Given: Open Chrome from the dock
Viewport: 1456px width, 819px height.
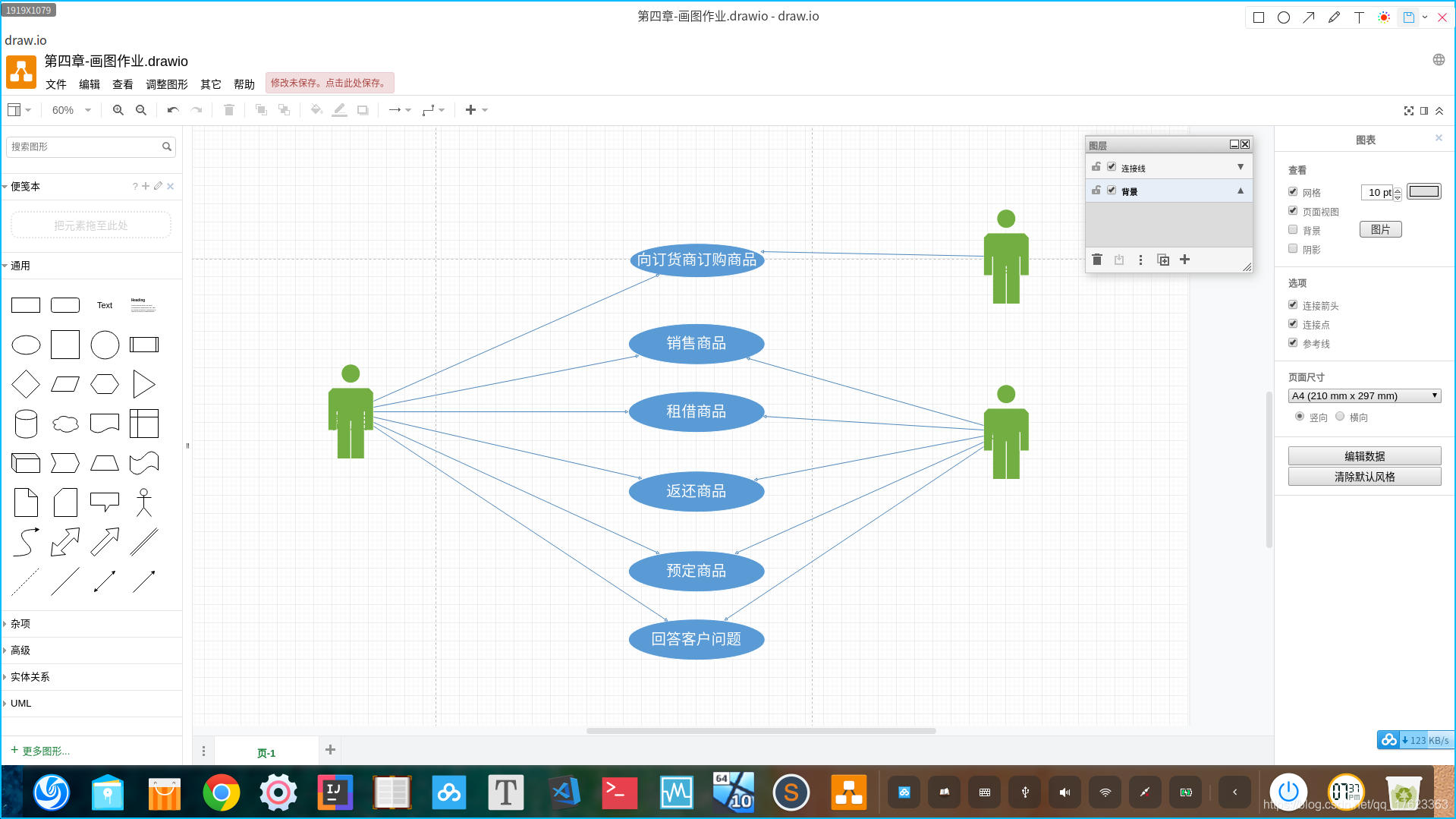Looking at the screenshot, I should 221,792.
